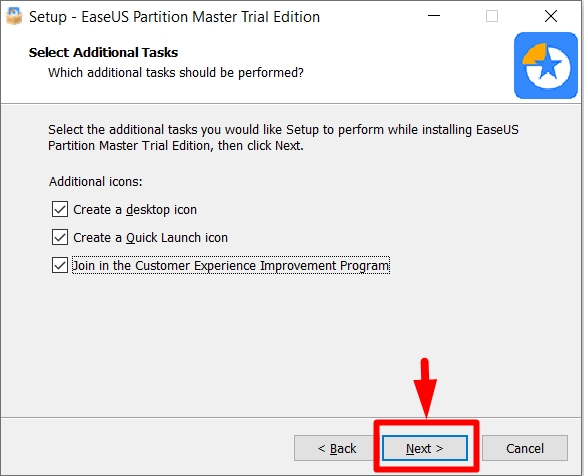The height and width of the screenshot is (476, 584).
Task: Click the red arrow pointing at Next
Action: click(425, 388)
